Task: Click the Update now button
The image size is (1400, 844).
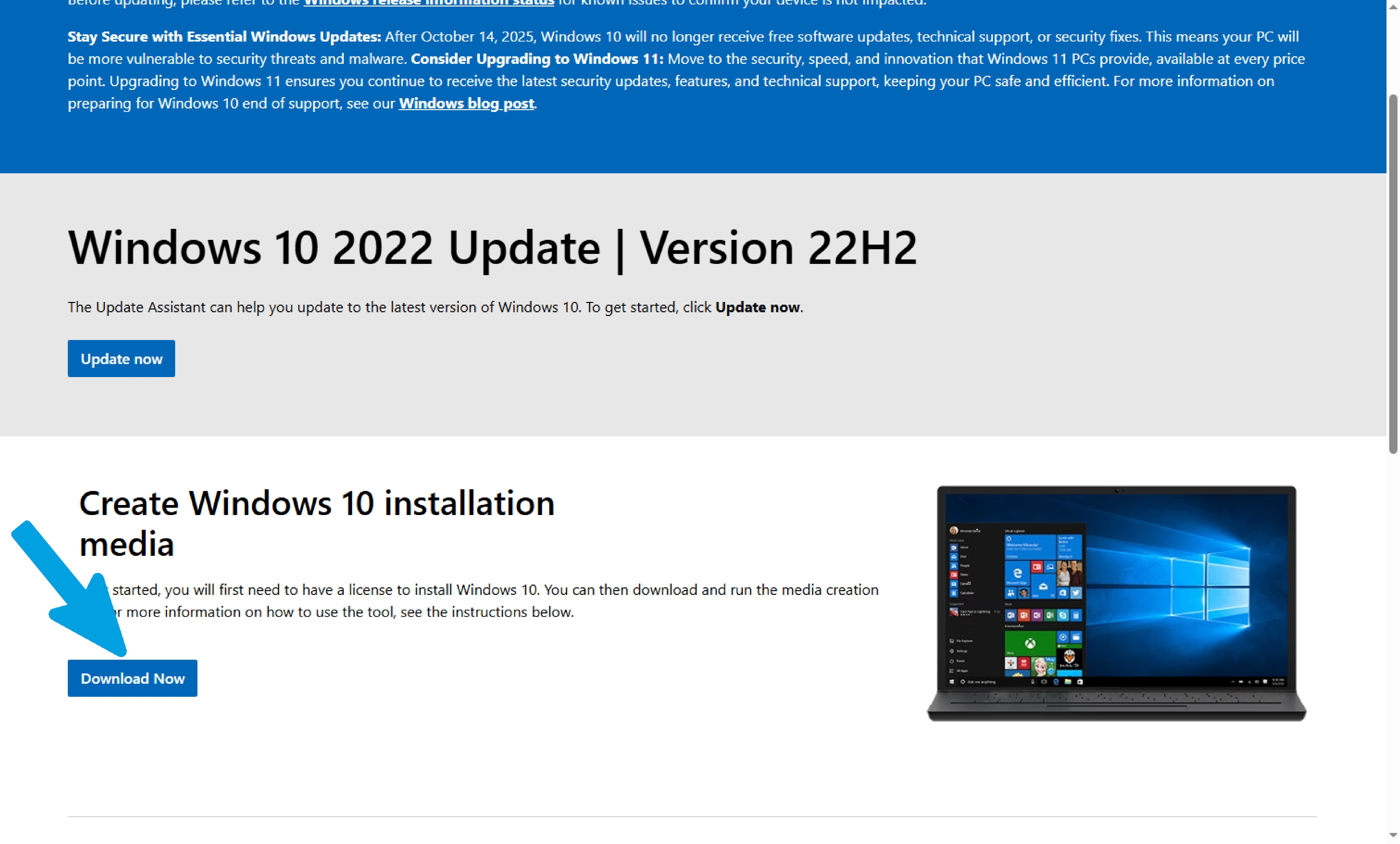Action: [121, 359]
